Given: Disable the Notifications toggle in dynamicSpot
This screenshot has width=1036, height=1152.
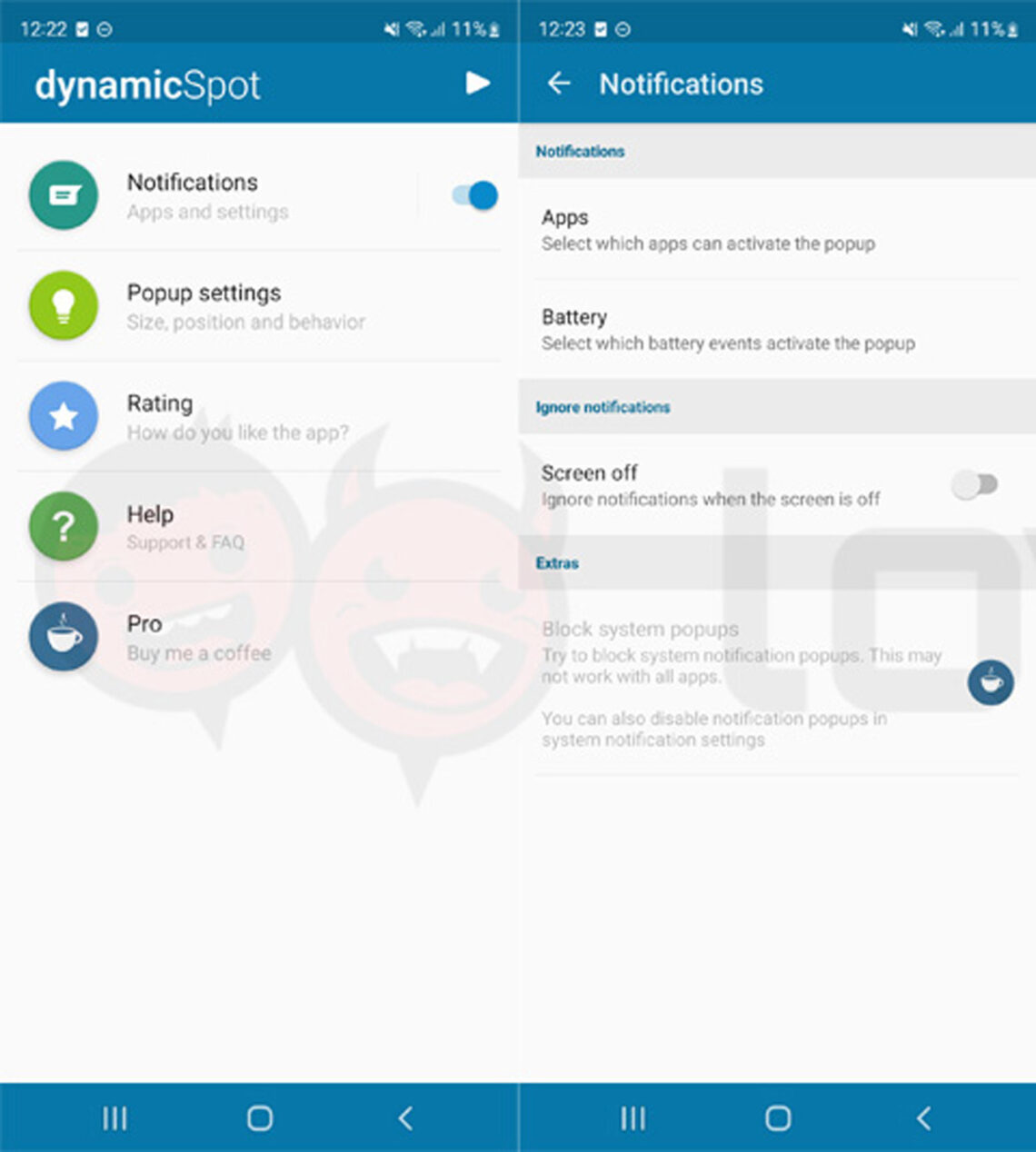Looking at the screenshot, I should [x=473, y=195].
